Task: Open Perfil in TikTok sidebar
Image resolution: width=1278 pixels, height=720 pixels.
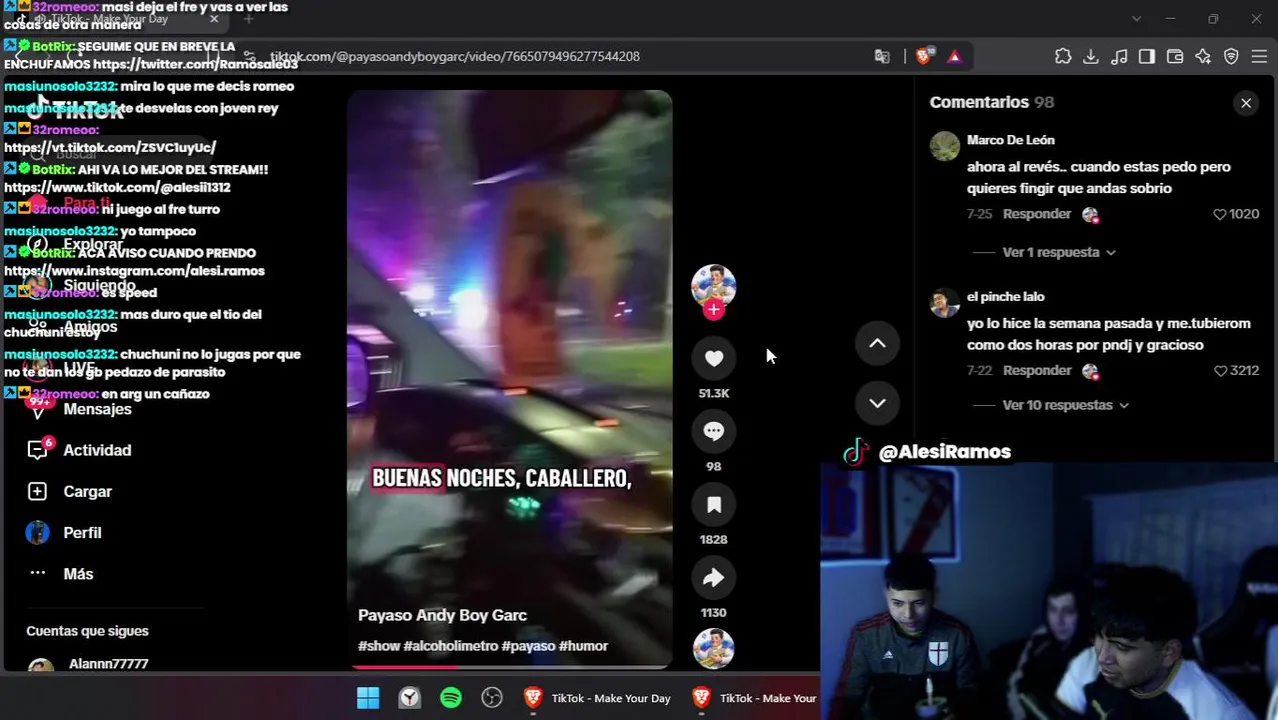Action: coord(82,533)
